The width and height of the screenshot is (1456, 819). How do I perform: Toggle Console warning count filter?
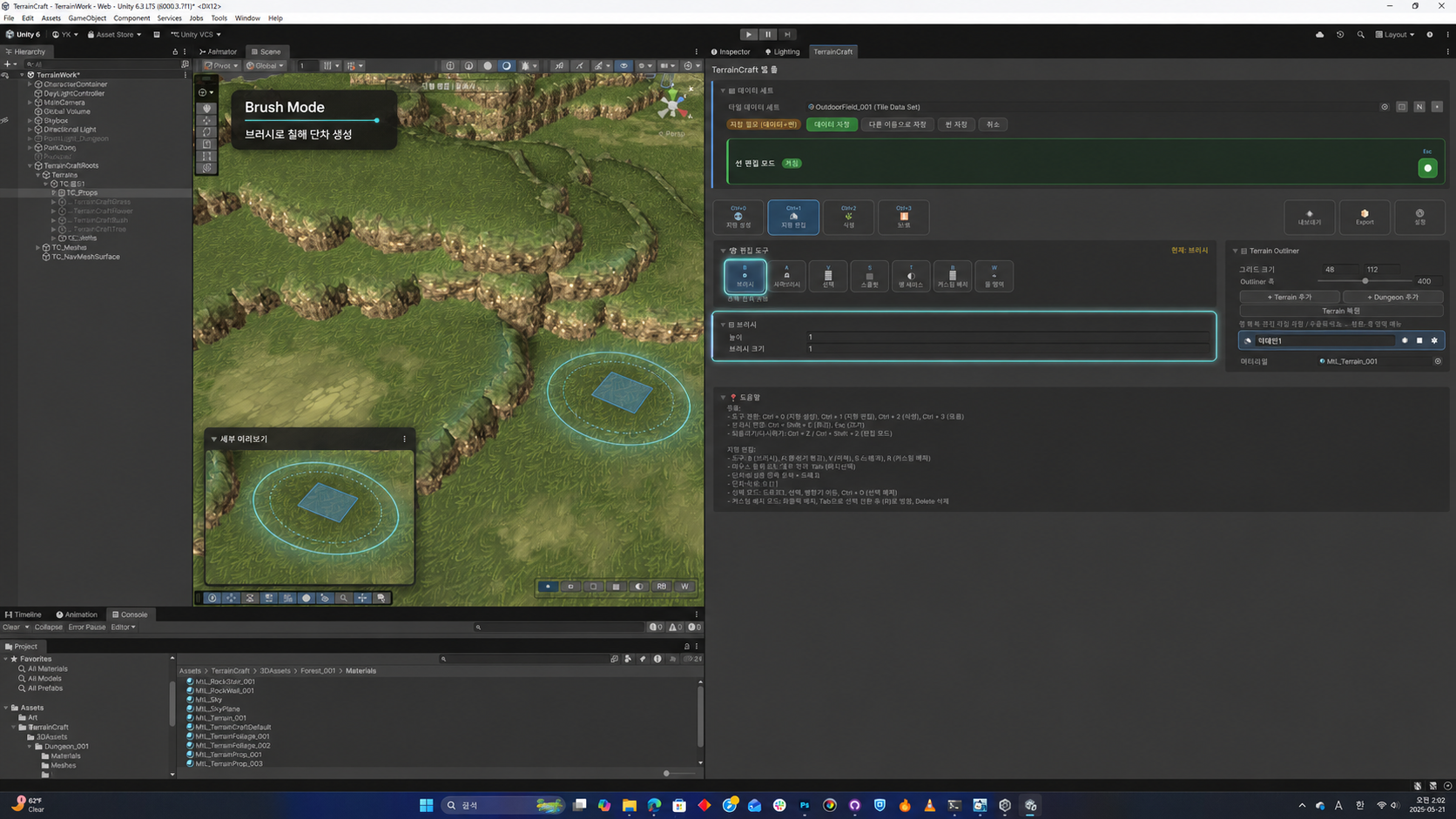(675, 627)
